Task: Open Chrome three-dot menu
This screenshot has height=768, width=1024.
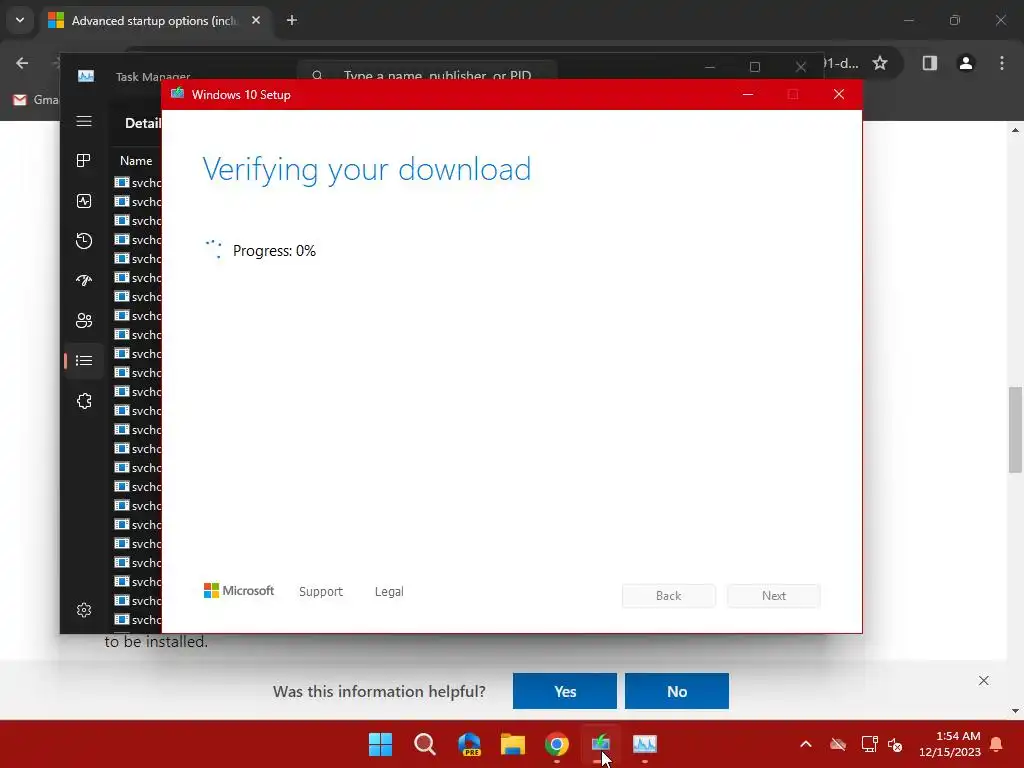Action: 1002,63
